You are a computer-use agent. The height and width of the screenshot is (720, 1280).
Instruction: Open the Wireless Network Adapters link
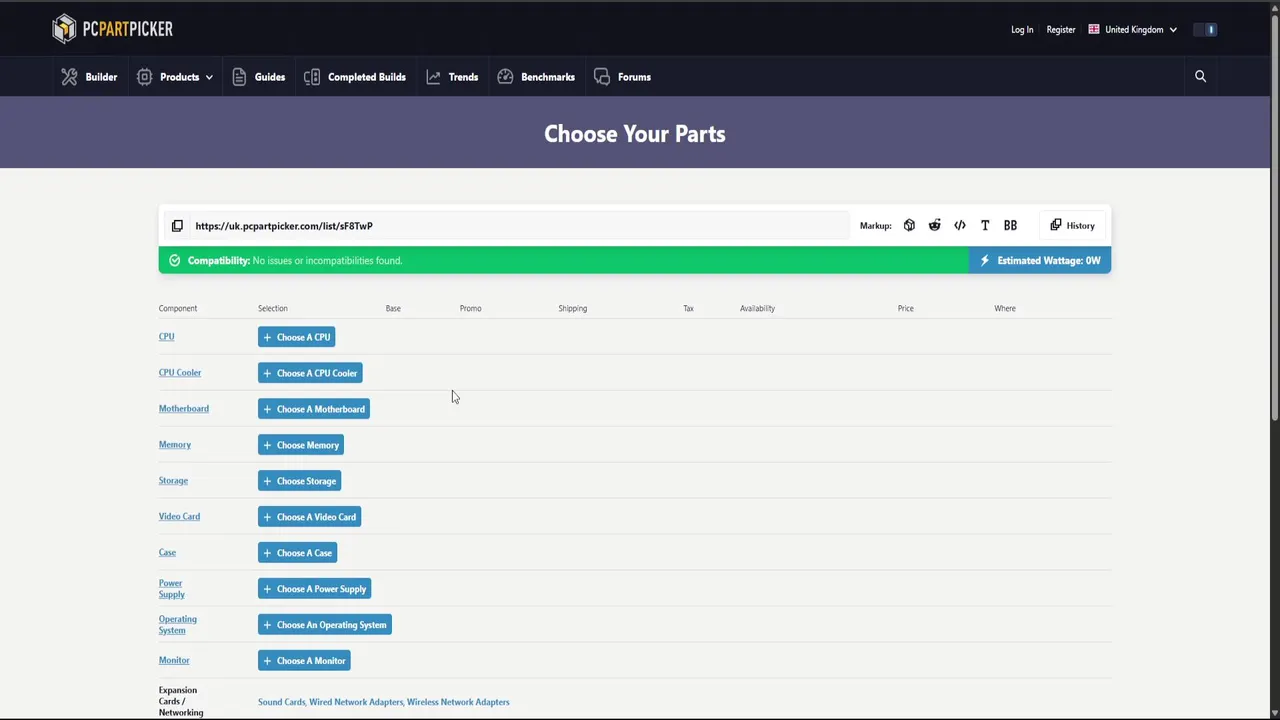pos(458,702)
